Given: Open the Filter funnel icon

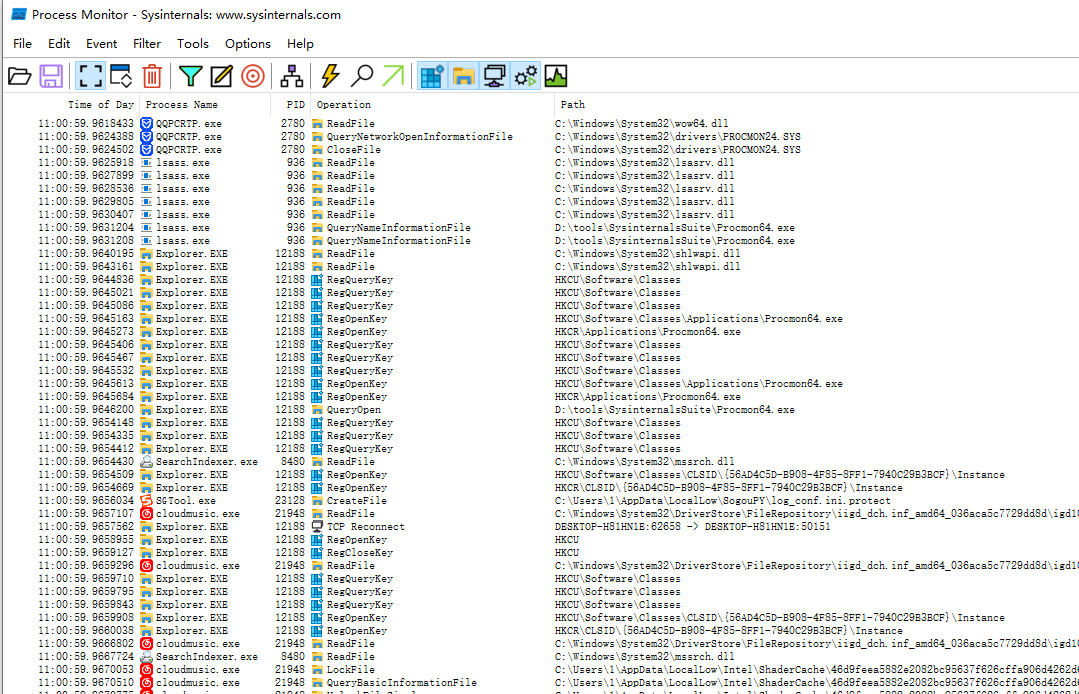Looking at the screenshot, I should coord(190,76).
